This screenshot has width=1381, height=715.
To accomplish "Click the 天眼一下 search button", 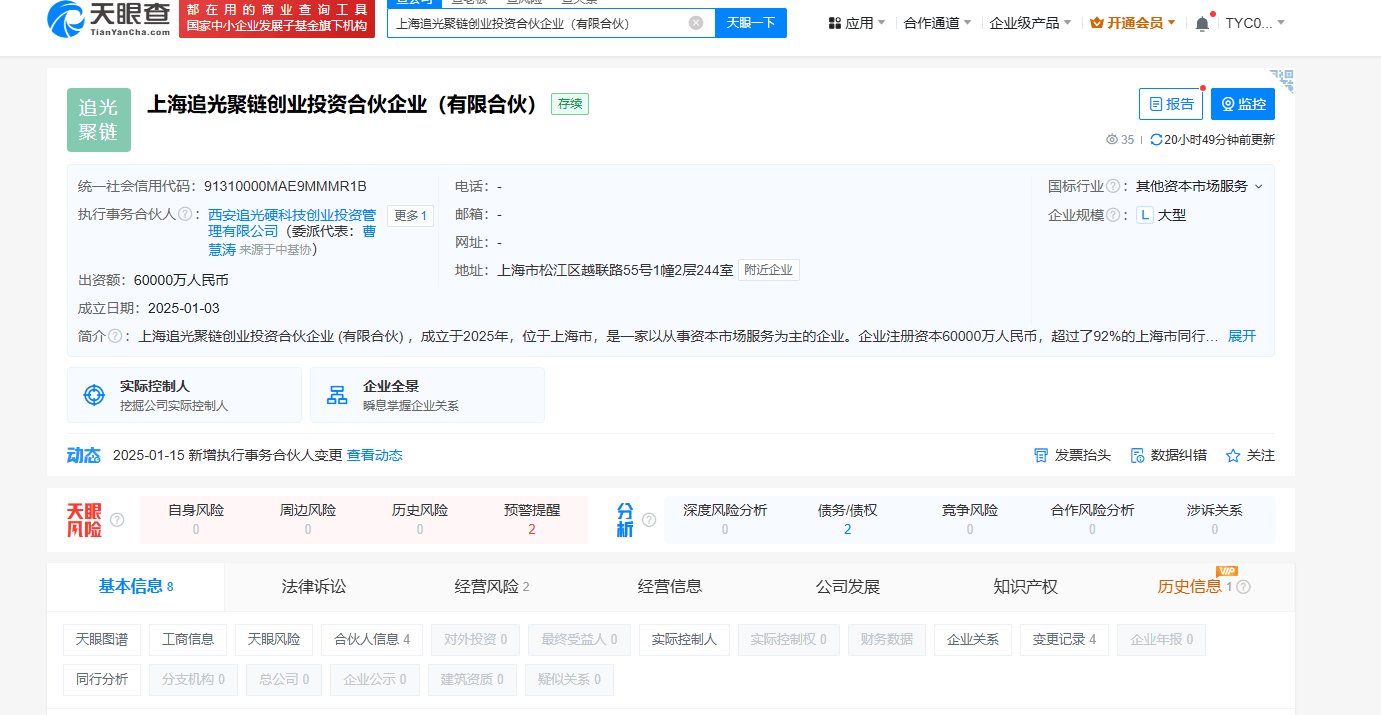I will [751, 23].
